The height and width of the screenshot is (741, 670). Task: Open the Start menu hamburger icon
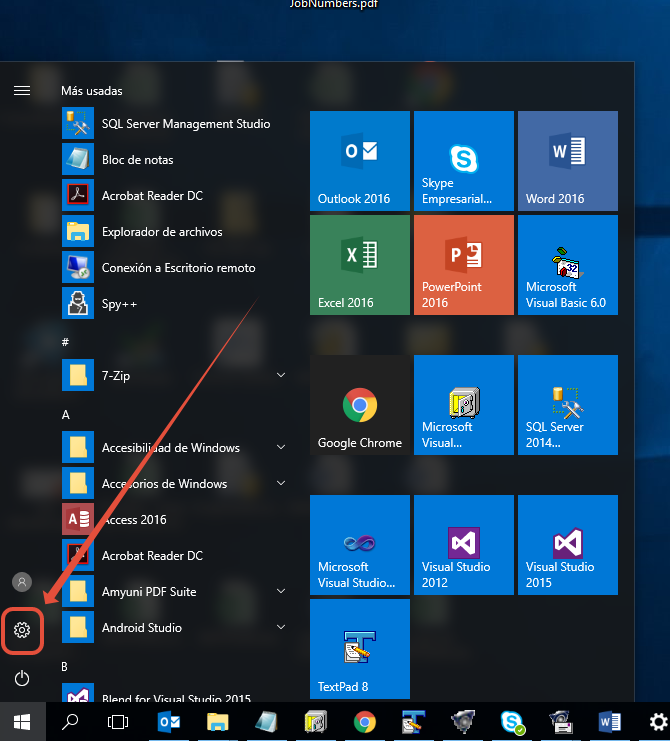[22, 90]
